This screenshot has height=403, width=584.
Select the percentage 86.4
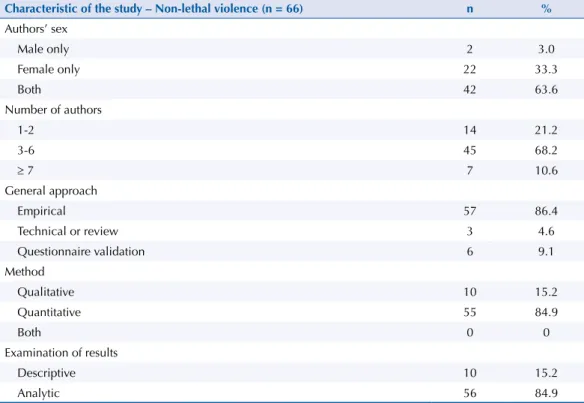[546, 211]
